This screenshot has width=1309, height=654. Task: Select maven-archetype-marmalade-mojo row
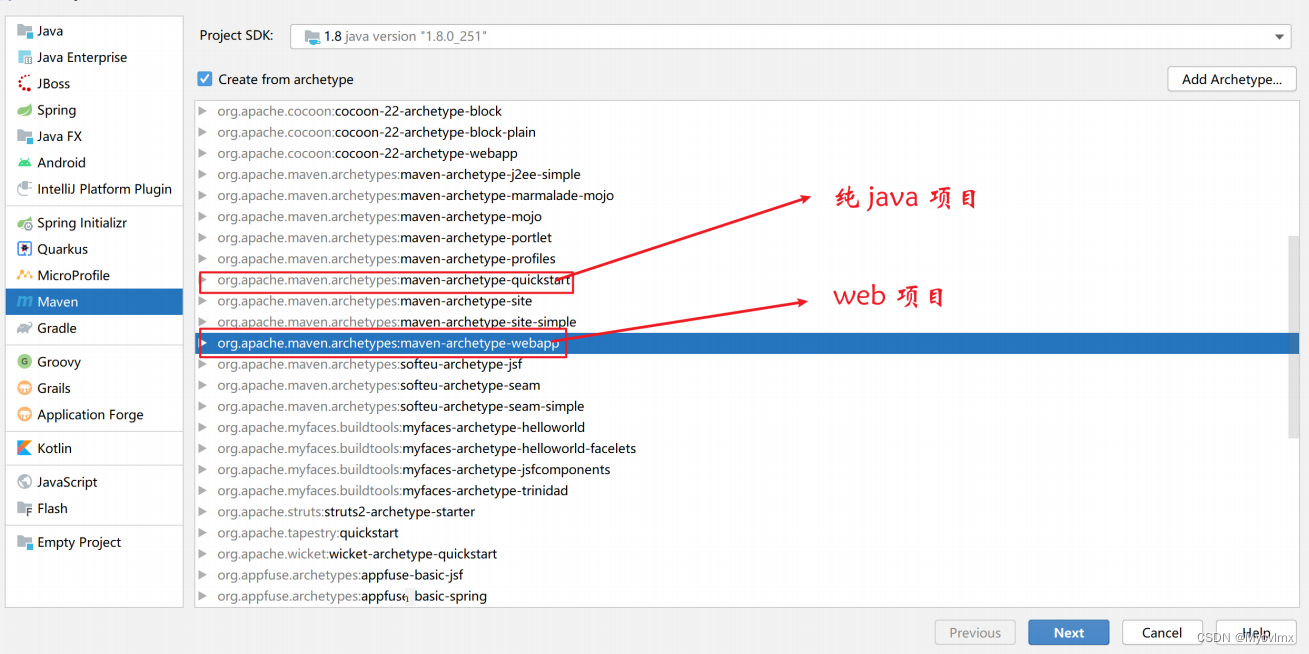pos(746,195)
